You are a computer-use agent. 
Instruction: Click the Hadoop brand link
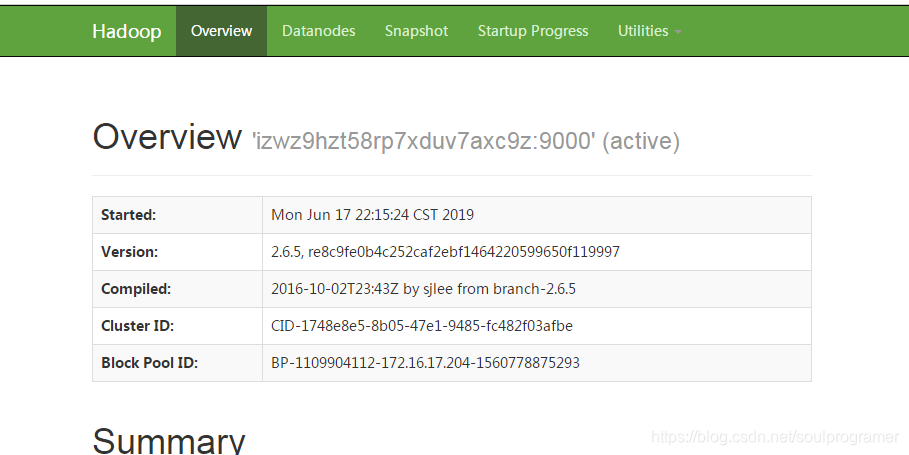(126, 31)
